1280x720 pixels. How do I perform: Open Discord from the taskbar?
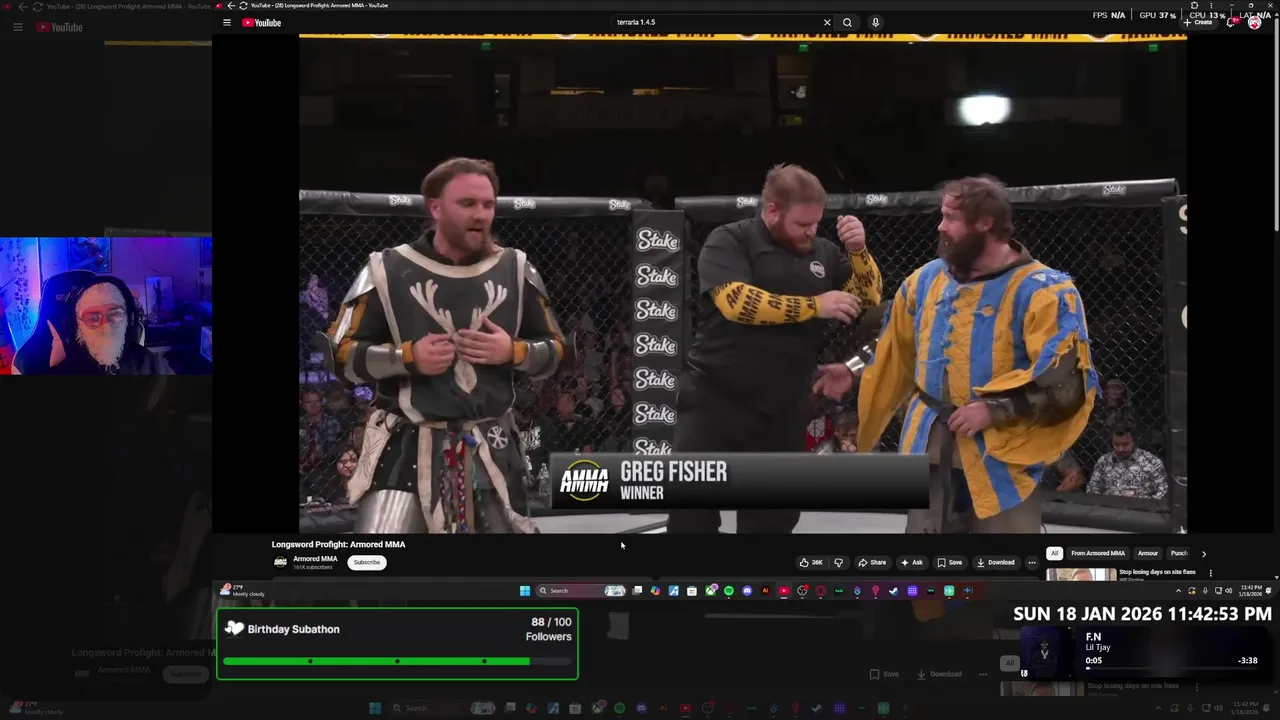[x=747, y=591]
